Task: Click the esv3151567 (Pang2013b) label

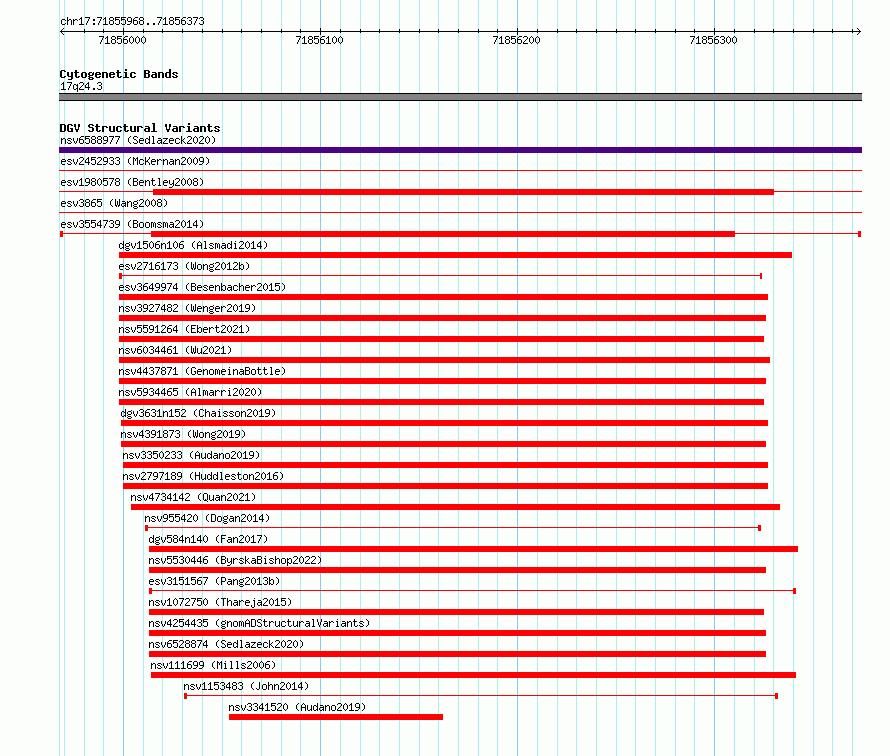Action: [215, 581]
